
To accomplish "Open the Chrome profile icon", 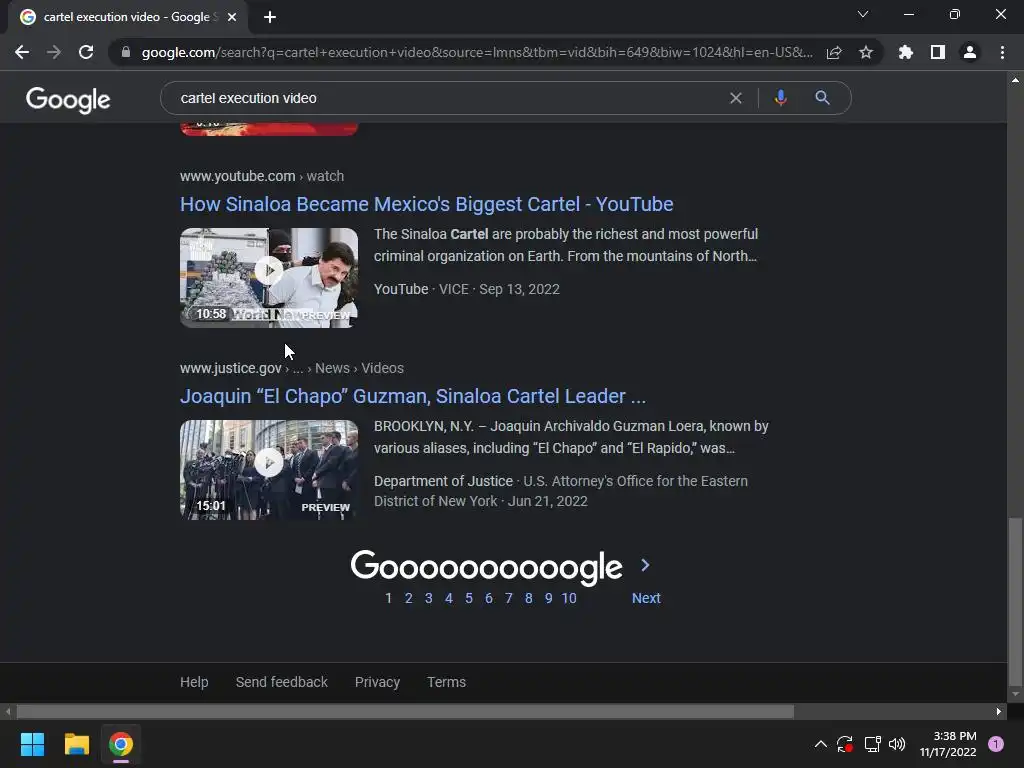I will tap(970, 52).
